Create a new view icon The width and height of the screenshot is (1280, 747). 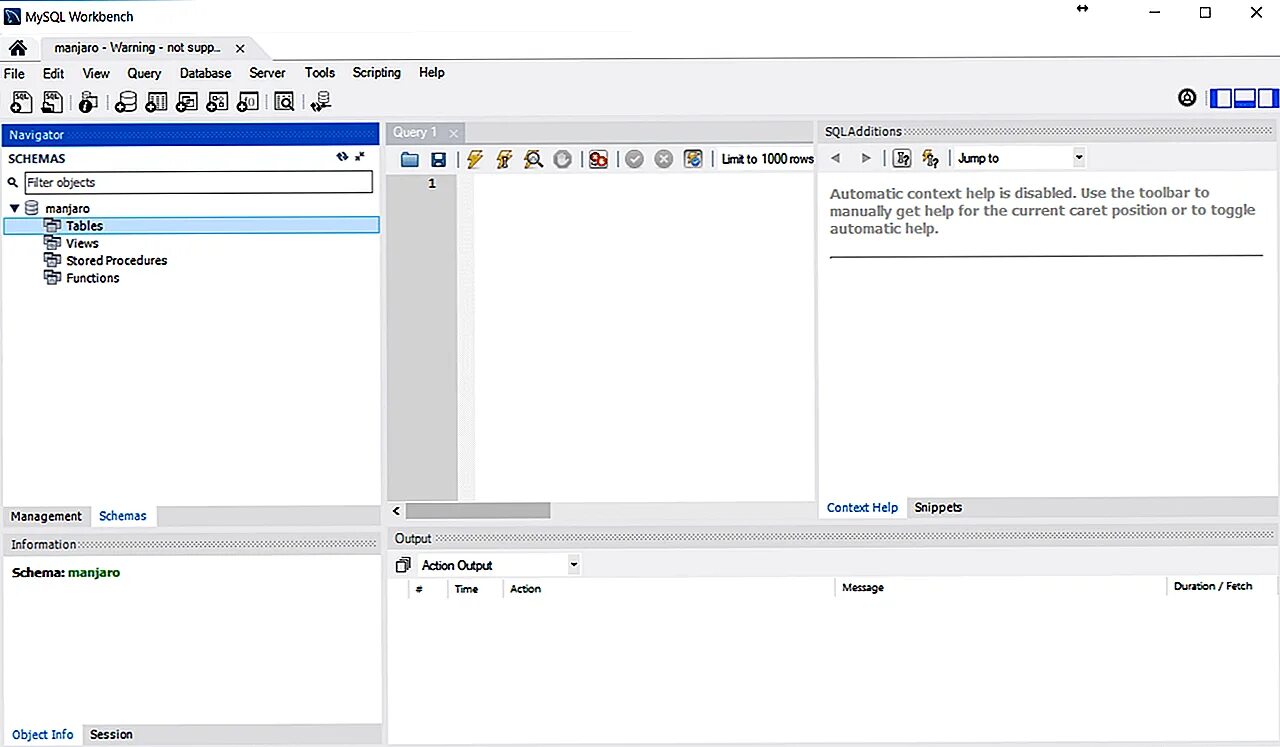(187, 102)
